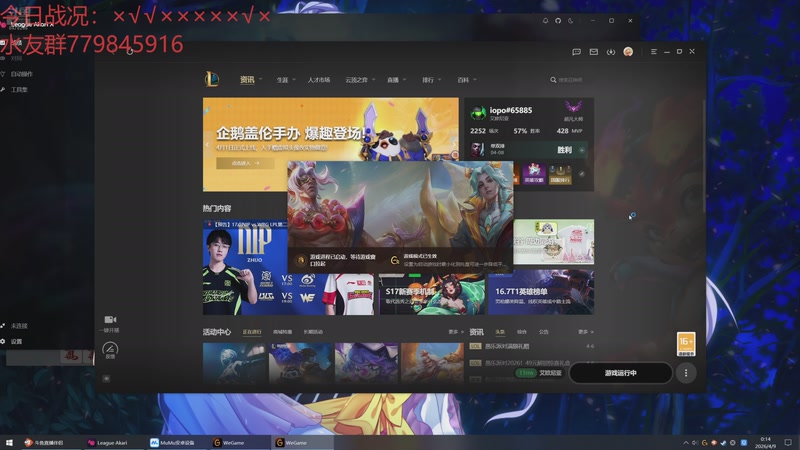The width and height of the screenshot is (800, 450).
Task: Click the banner next arrow
Action: (x=454, y=144)
